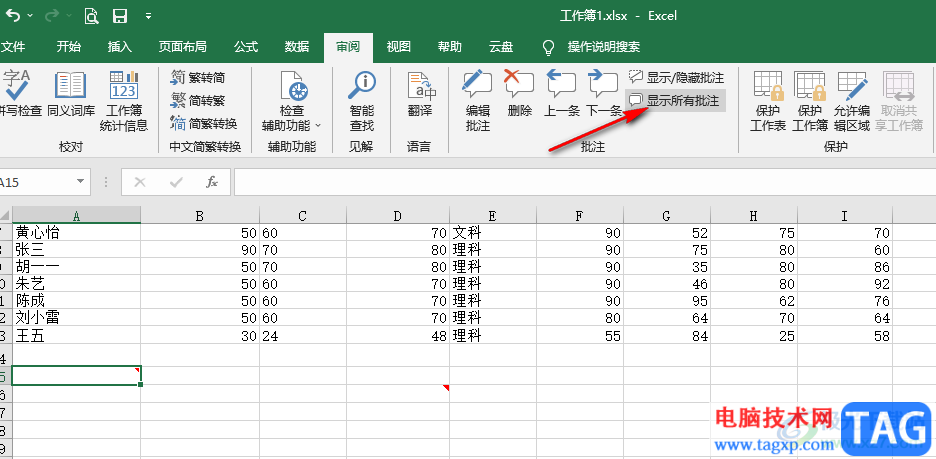Convert text with 繁转简
The width and height of the screenshot is (936, 459).
[198, 78]
